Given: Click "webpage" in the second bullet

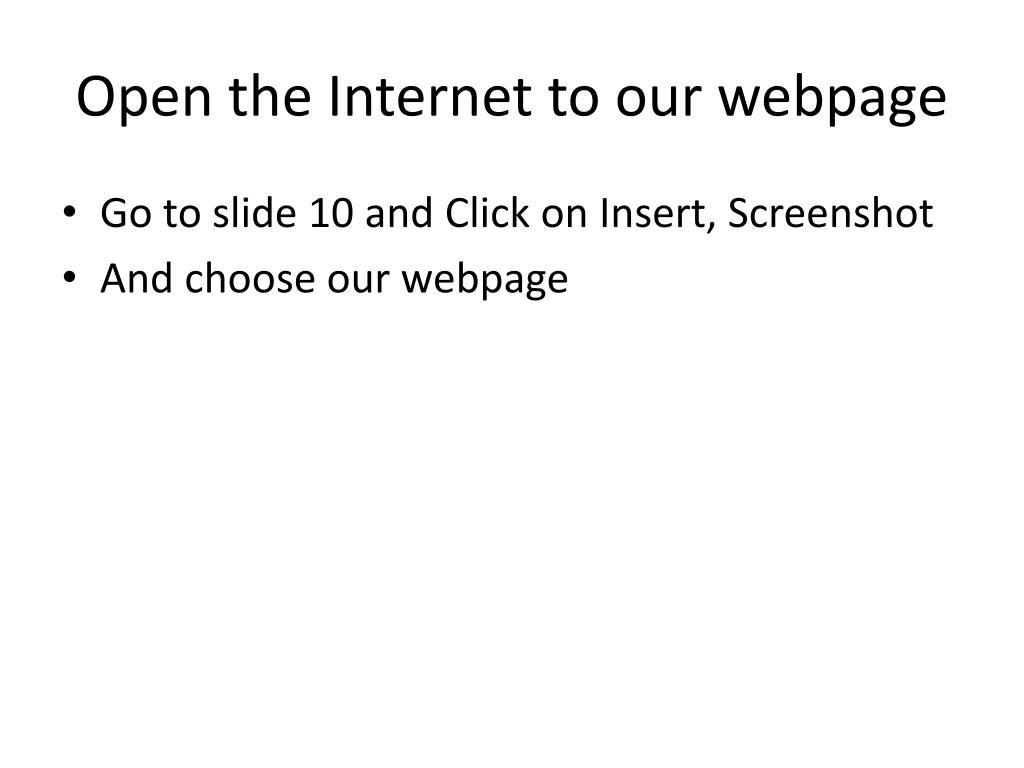Looking at the screenshot, I should click(485, 281).
